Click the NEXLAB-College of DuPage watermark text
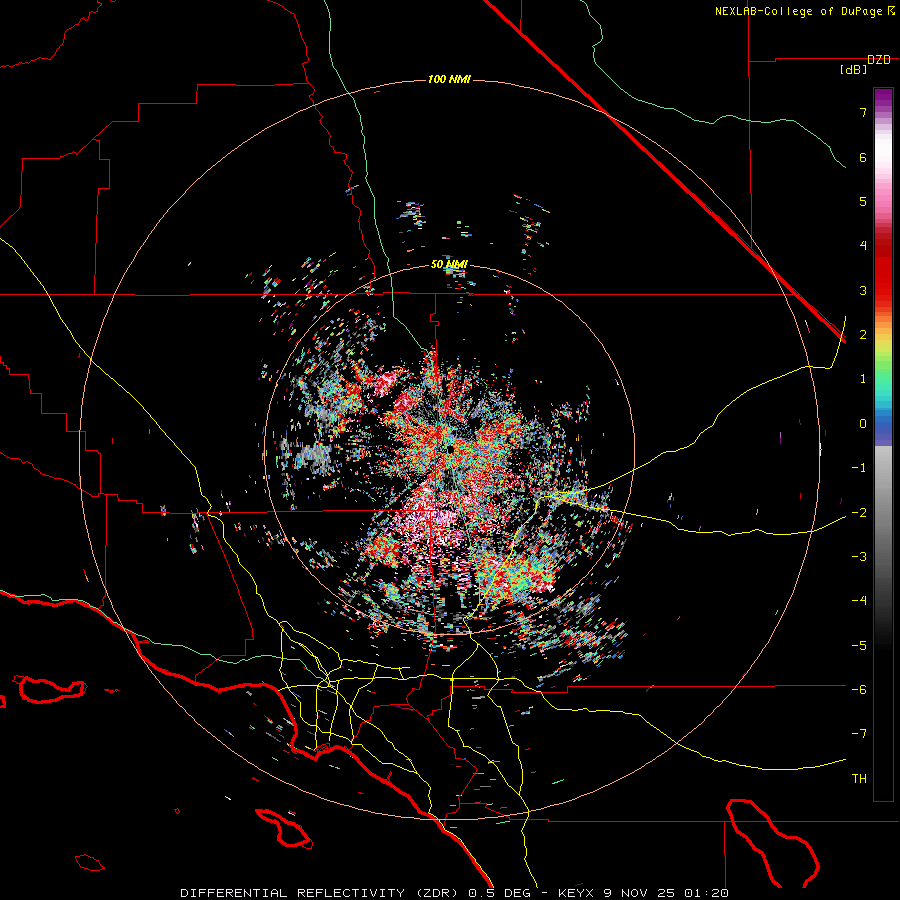Image resolution: width=900 pixels, height=900 pixels. coord(799,11)
